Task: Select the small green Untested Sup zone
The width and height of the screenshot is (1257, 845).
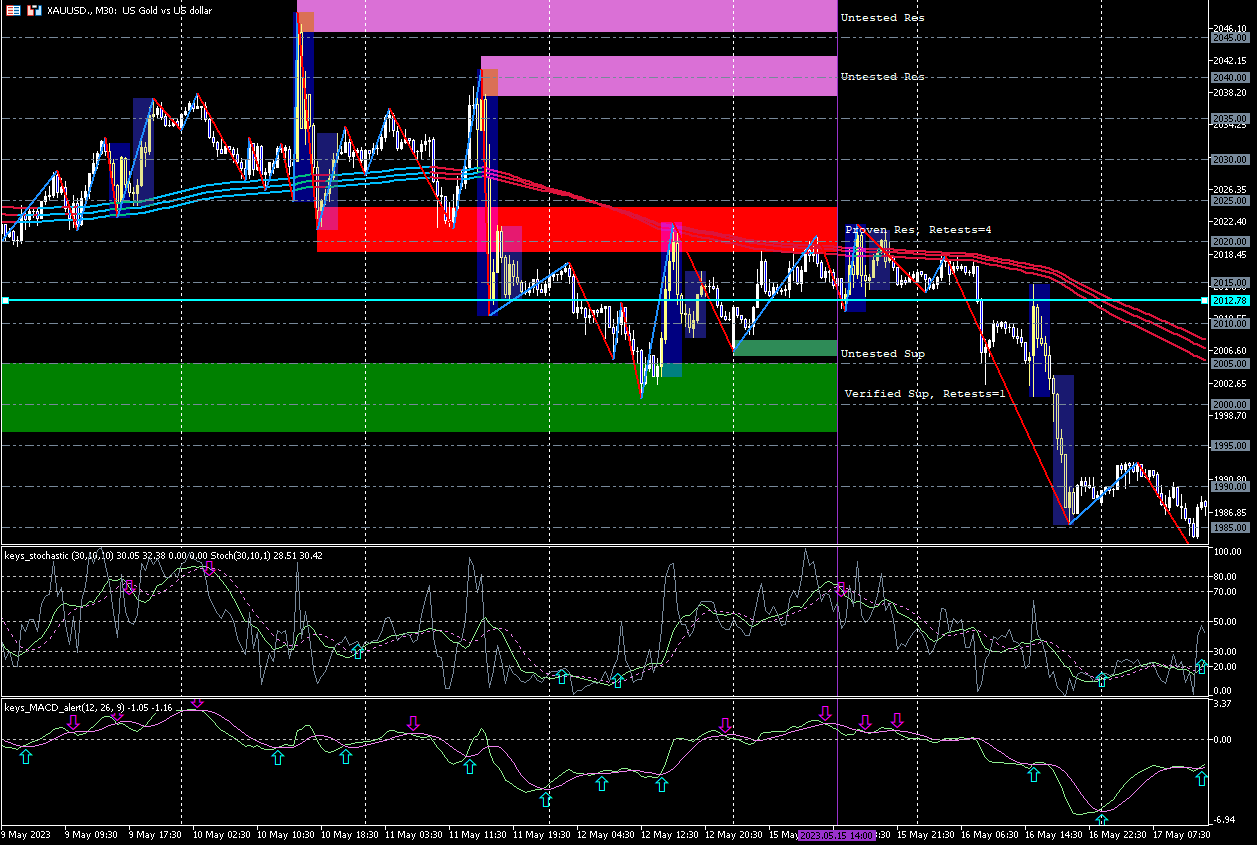Action: 785,348
